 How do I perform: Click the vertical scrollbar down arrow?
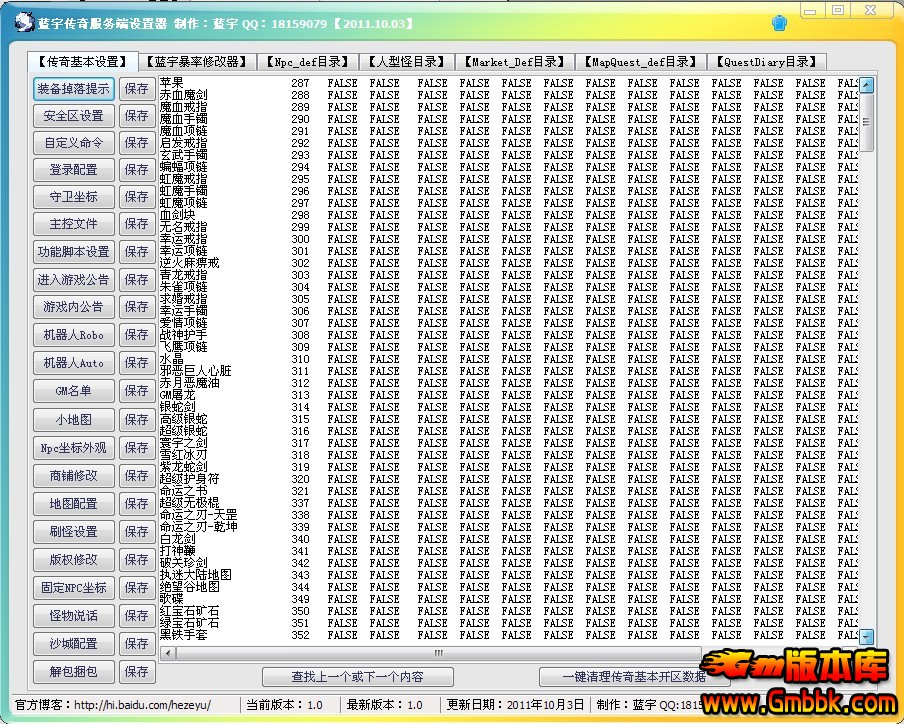(x=867, y=636)
